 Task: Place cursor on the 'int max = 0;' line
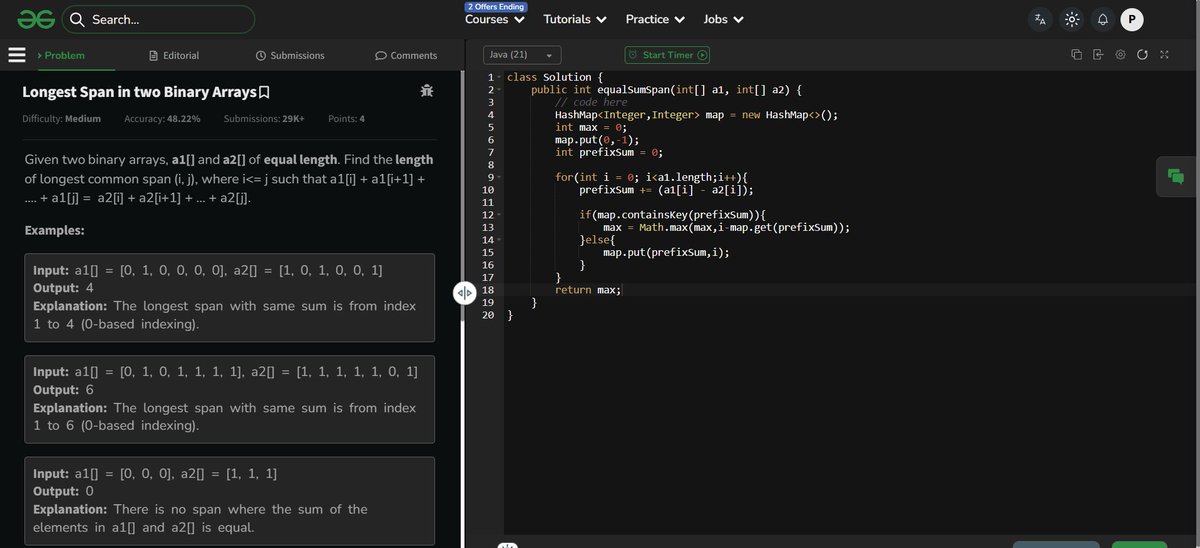592,128
